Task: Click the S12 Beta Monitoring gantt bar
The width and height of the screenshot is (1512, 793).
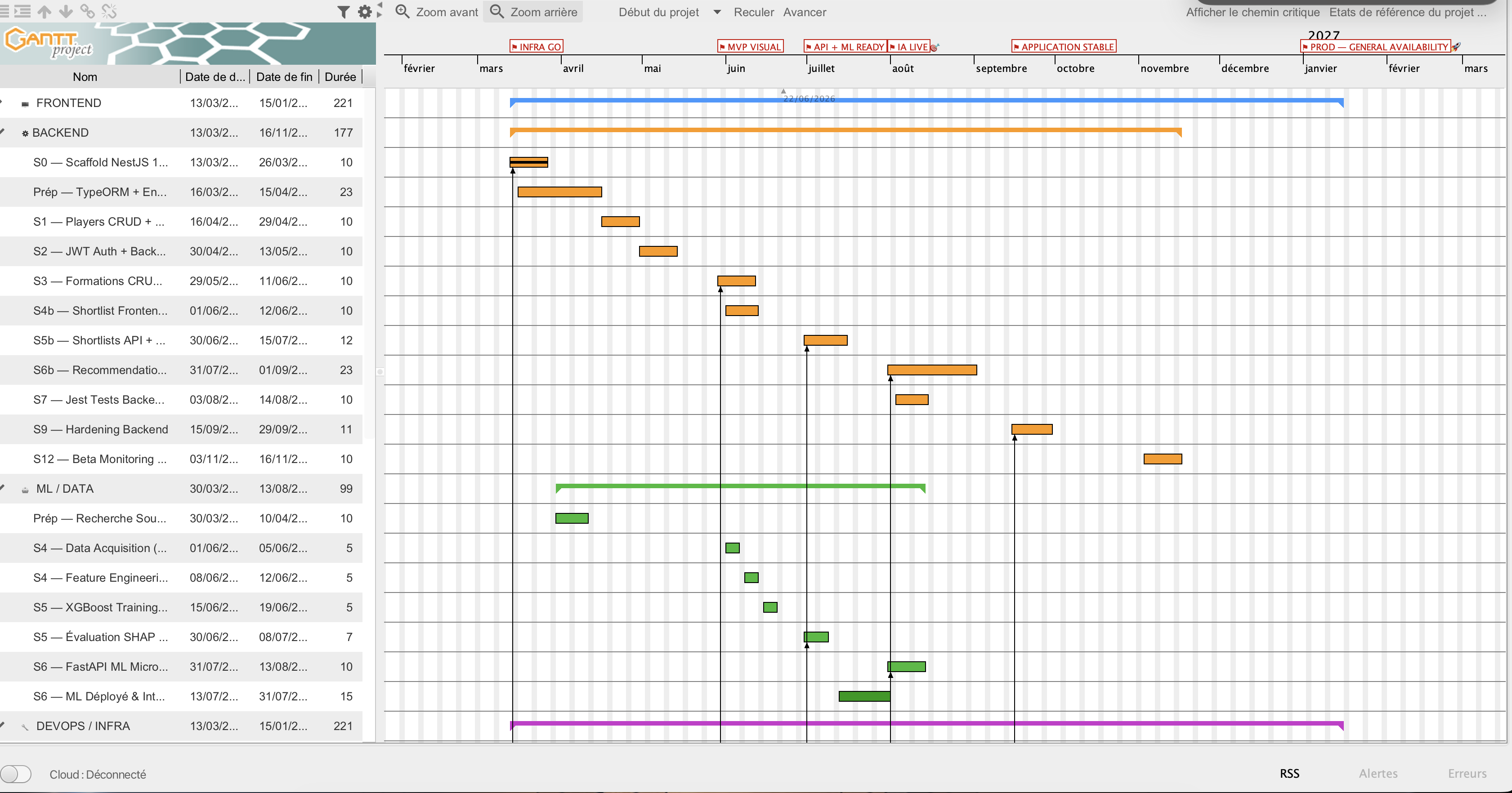Action: click(x=1163, y=459)
